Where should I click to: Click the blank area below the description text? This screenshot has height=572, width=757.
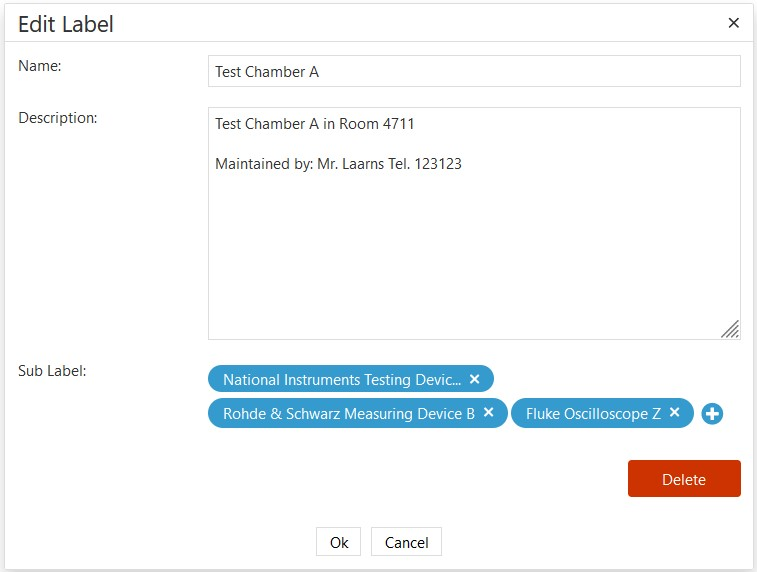point(473,260)
